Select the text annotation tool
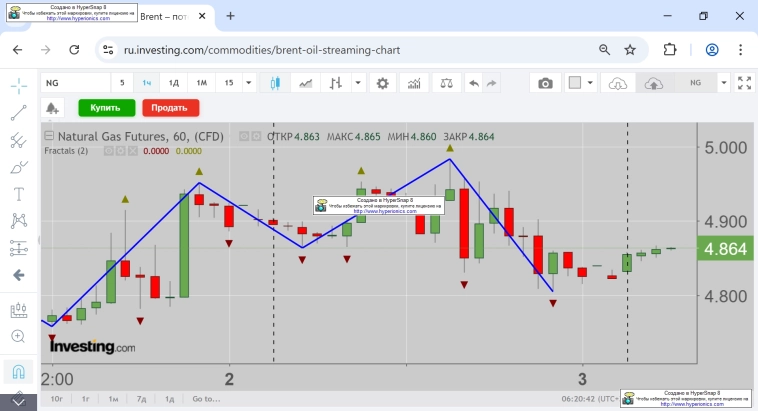Viewport: 758px width, 411px height. click(x=18, y=194)
